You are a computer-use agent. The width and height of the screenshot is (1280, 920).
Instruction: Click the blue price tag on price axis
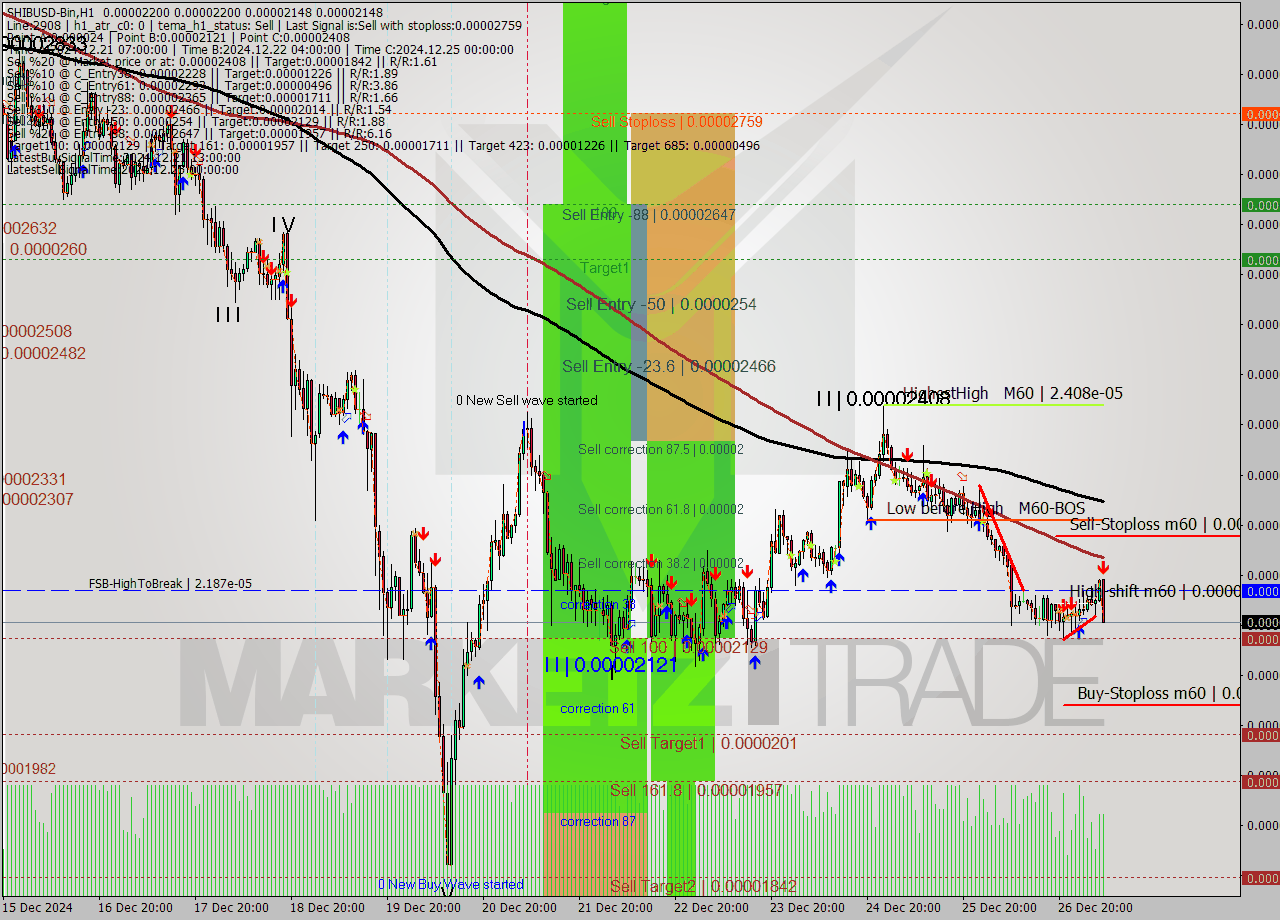1261,591
